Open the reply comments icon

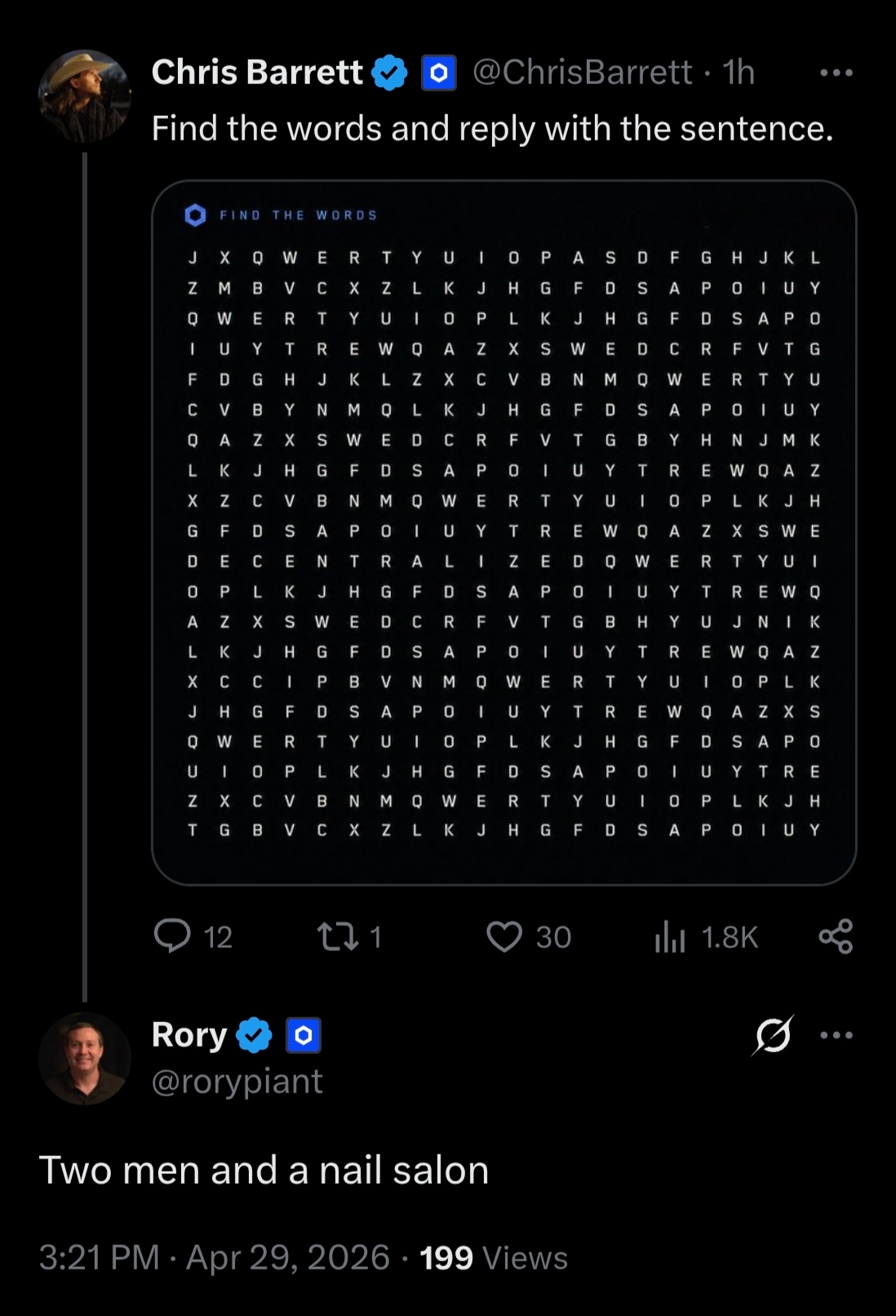(172, 936)
